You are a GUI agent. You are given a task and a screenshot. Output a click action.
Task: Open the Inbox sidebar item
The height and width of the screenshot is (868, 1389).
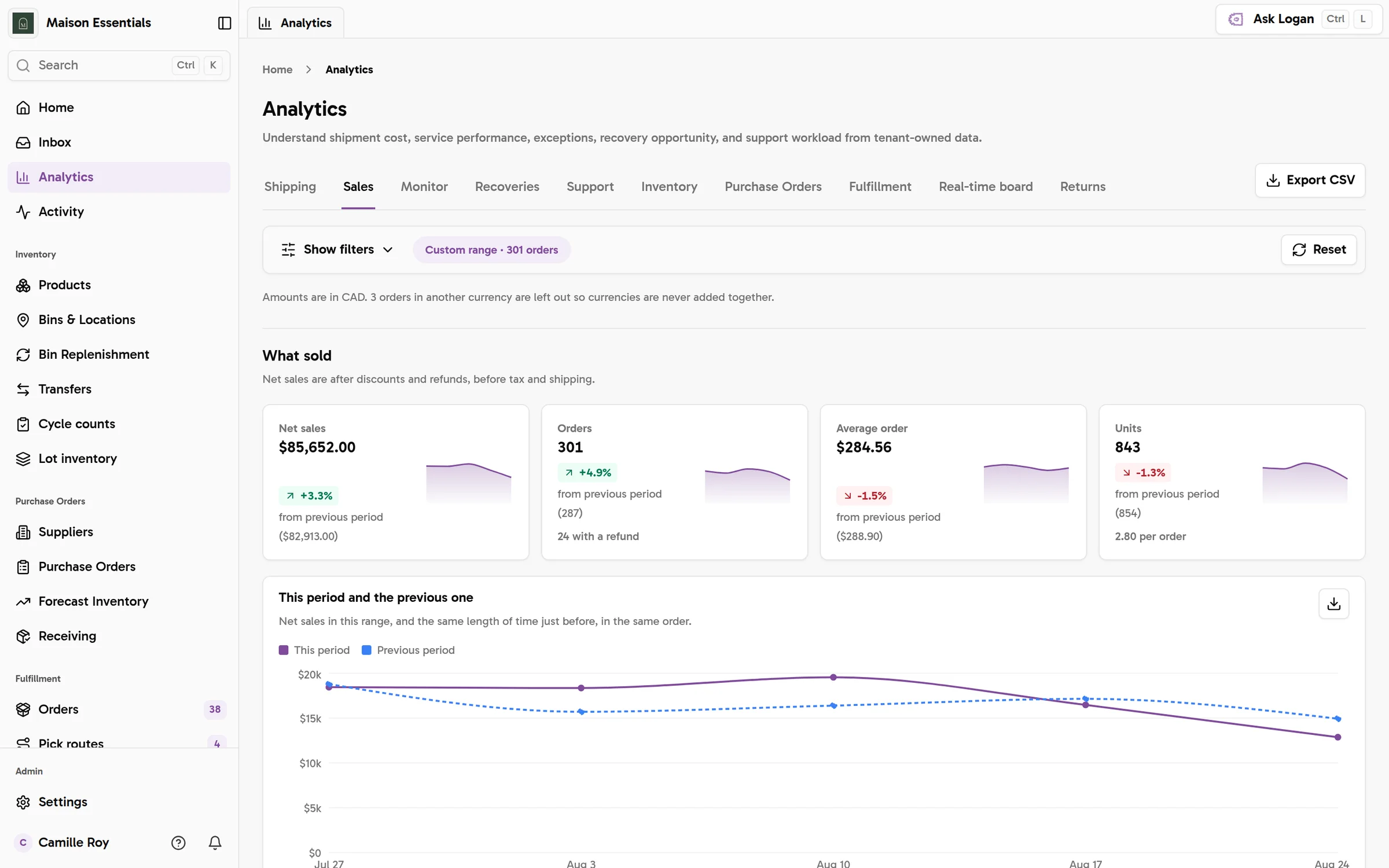point(119,142)
